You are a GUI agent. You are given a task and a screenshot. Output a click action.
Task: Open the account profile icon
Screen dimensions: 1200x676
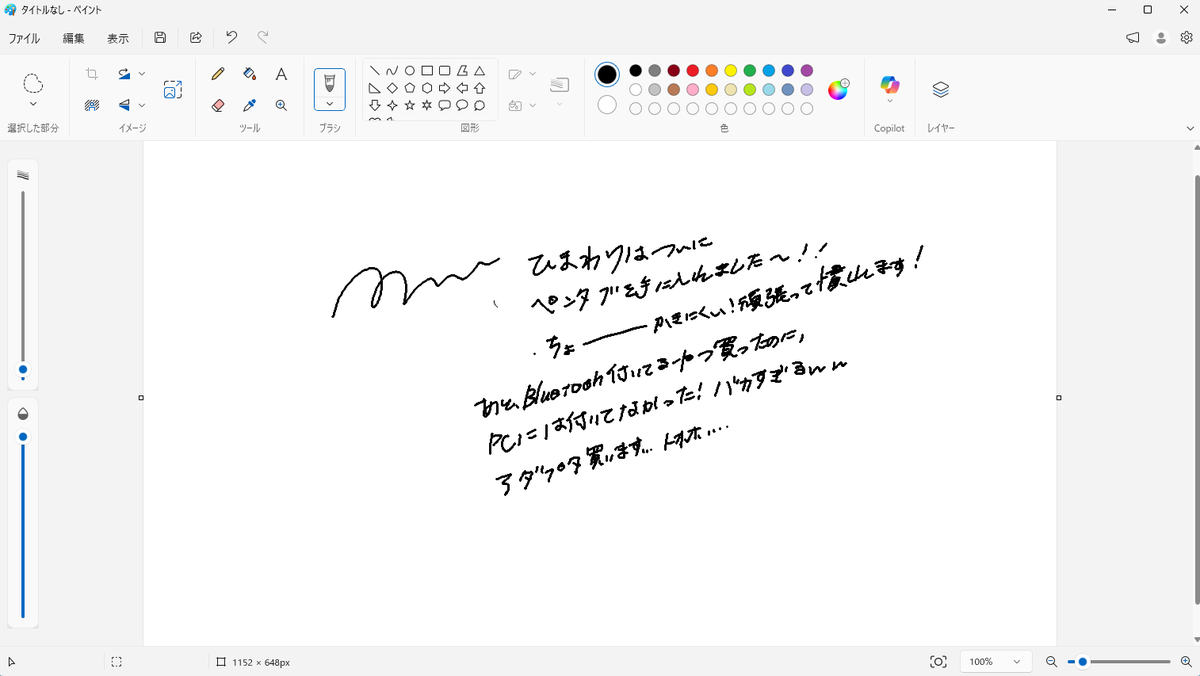coord(1161,37)
